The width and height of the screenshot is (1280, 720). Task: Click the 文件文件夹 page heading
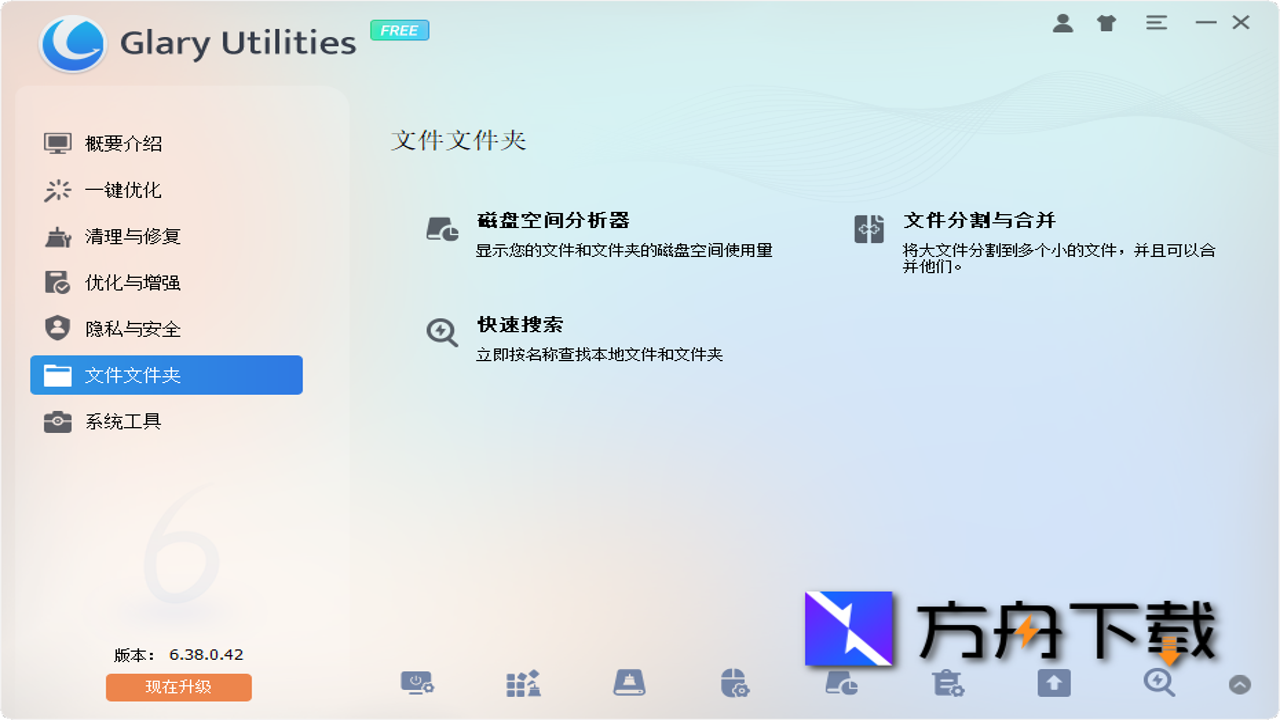coord(459,140)
